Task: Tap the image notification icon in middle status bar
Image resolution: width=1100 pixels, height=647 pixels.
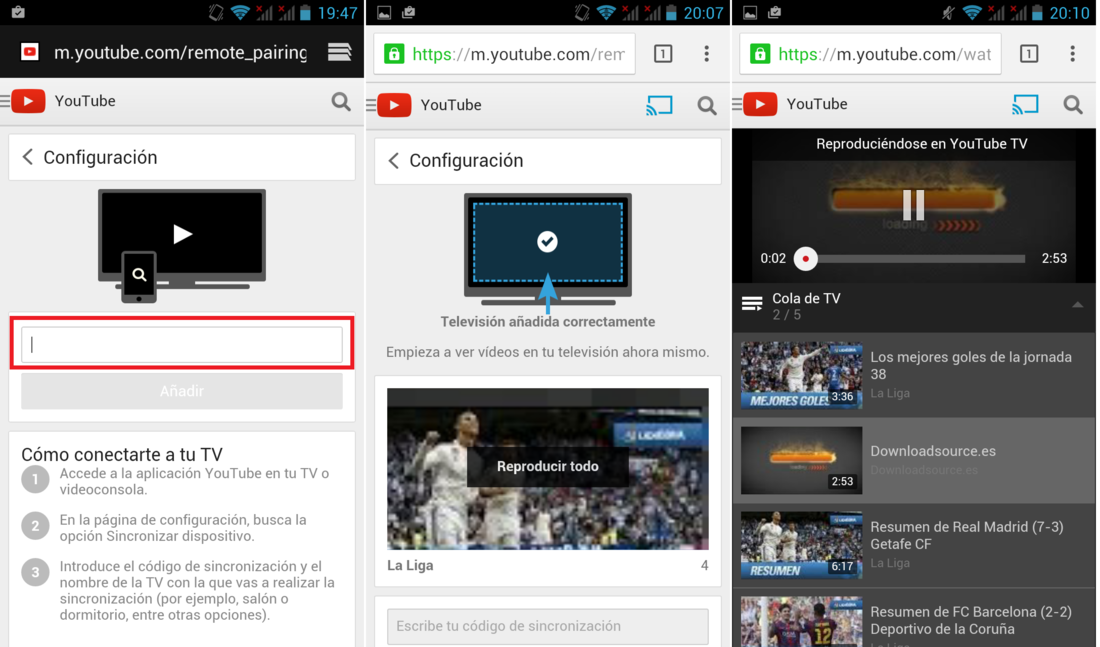Action: click(384, 13)
